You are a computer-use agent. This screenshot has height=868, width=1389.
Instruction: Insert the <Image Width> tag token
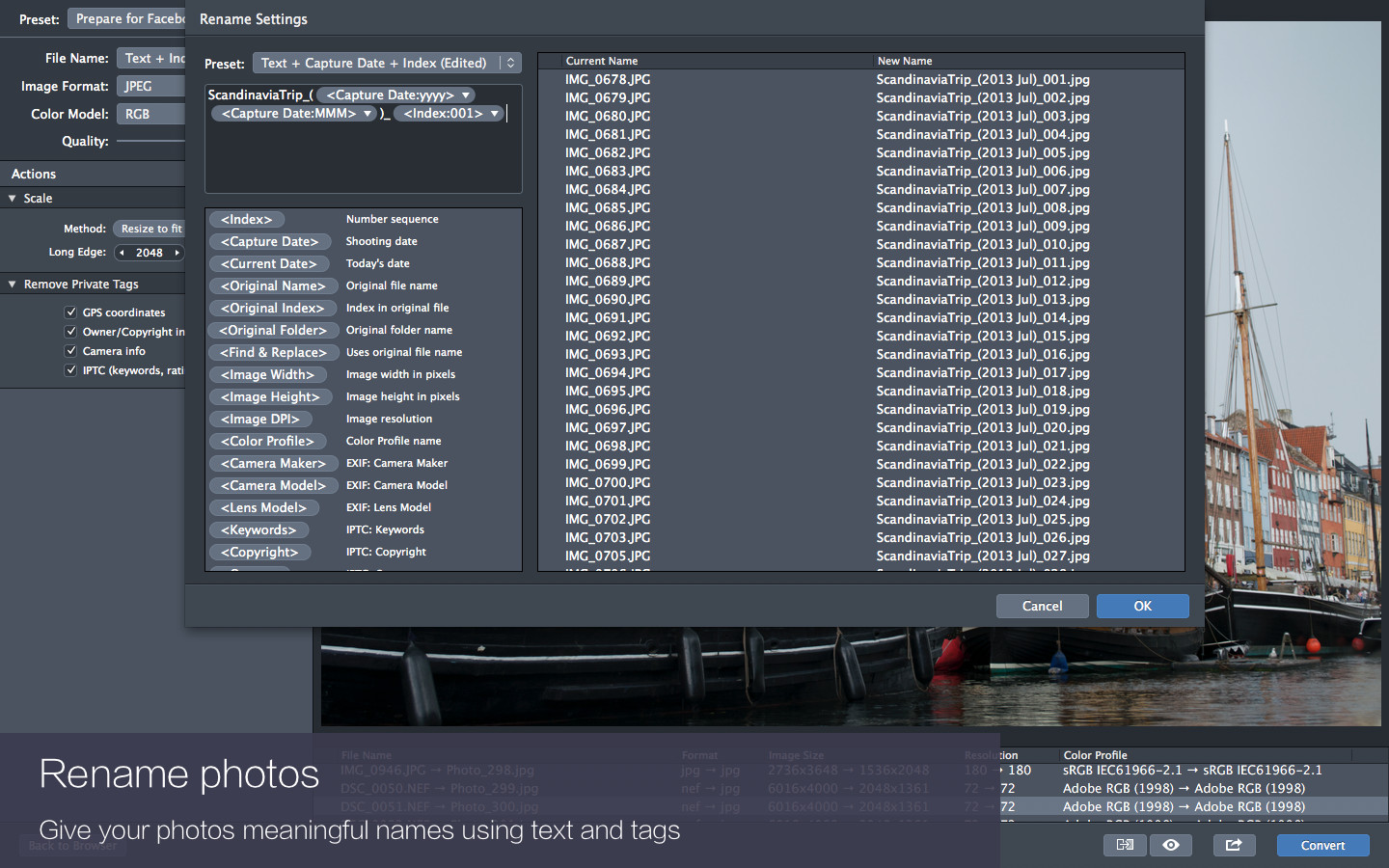[268, 375]
